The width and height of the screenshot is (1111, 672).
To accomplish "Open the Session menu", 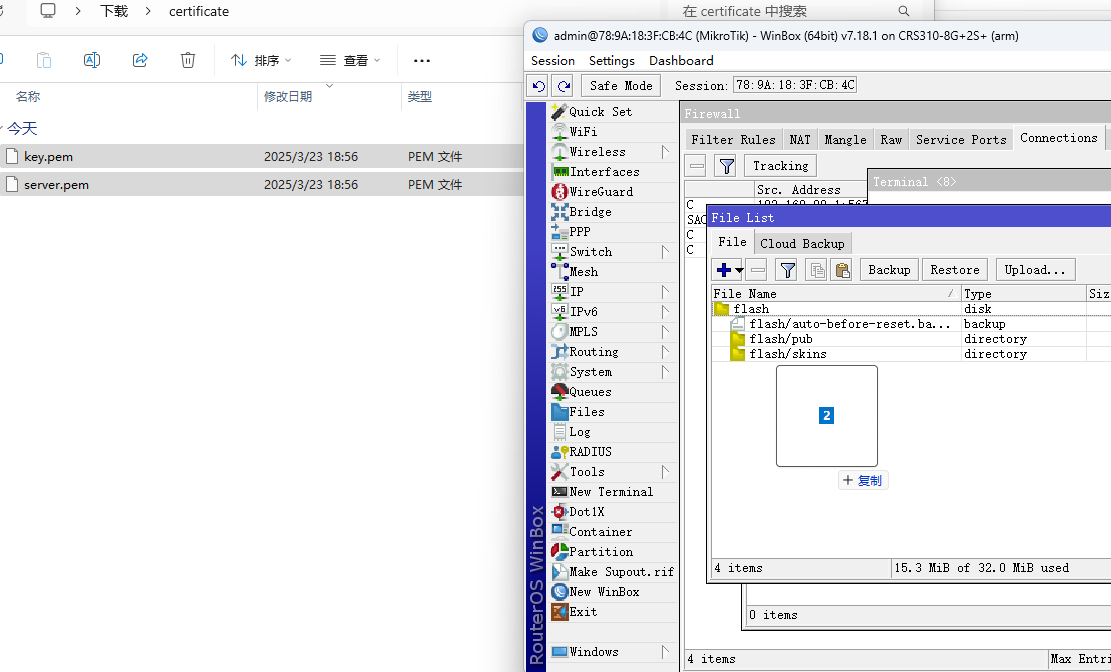I will point(553,61).
